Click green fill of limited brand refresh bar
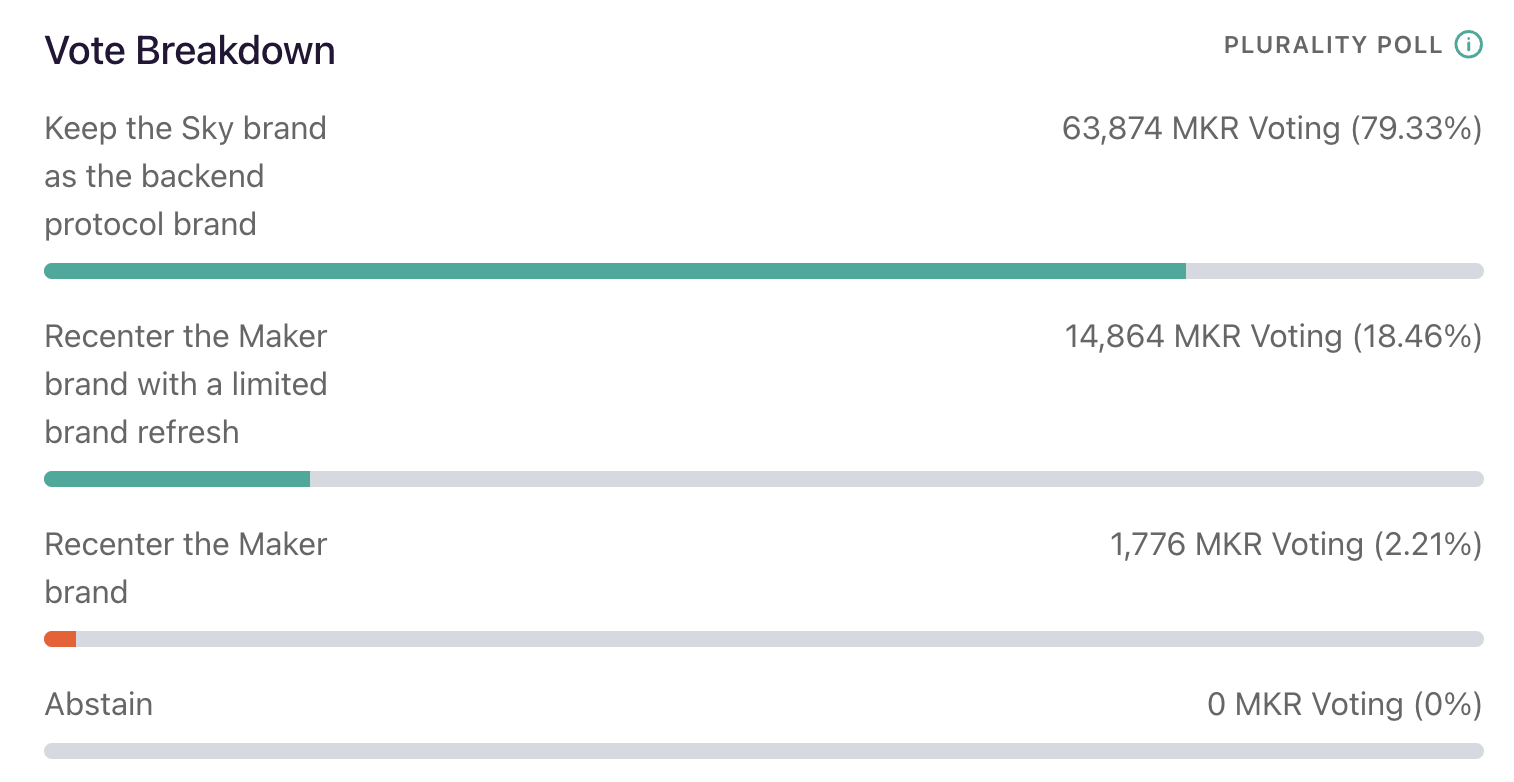This screenshot has width=1514, height=782. pyautogui.click(x=177, y=479)
